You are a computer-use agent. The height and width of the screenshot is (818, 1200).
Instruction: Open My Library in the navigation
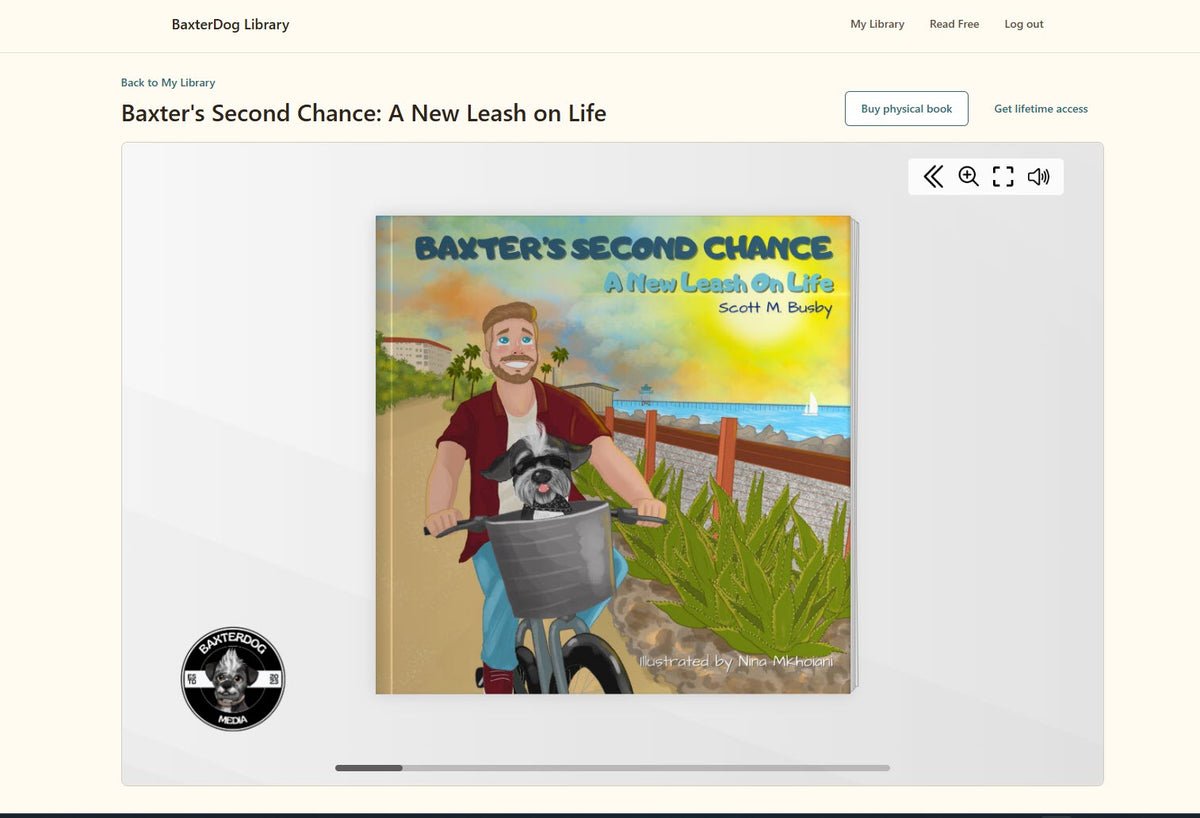click(x=877, y=24)
